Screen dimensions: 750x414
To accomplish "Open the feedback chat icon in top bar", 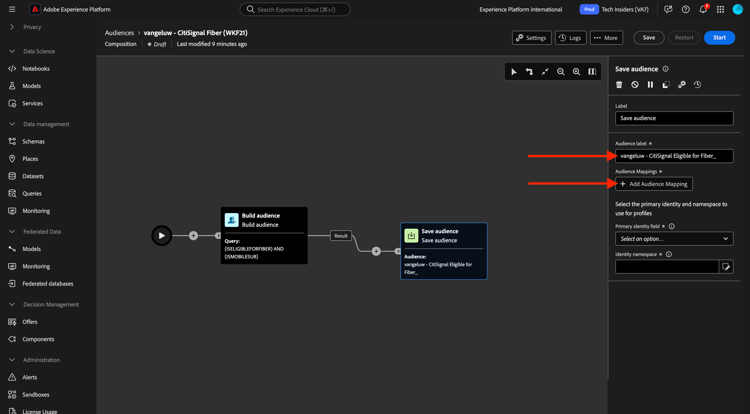I will (668, 9).
